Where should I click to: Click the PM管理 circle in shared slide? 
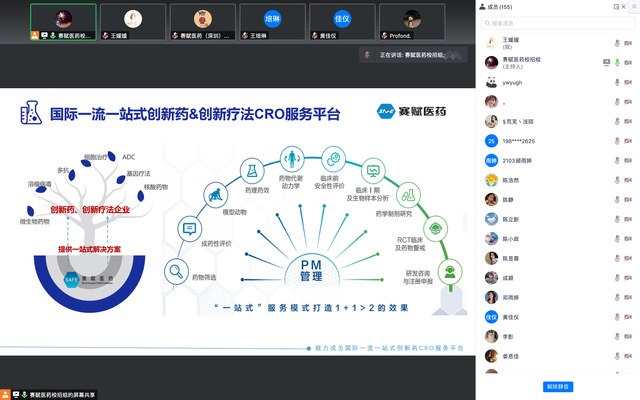(311, 270)
